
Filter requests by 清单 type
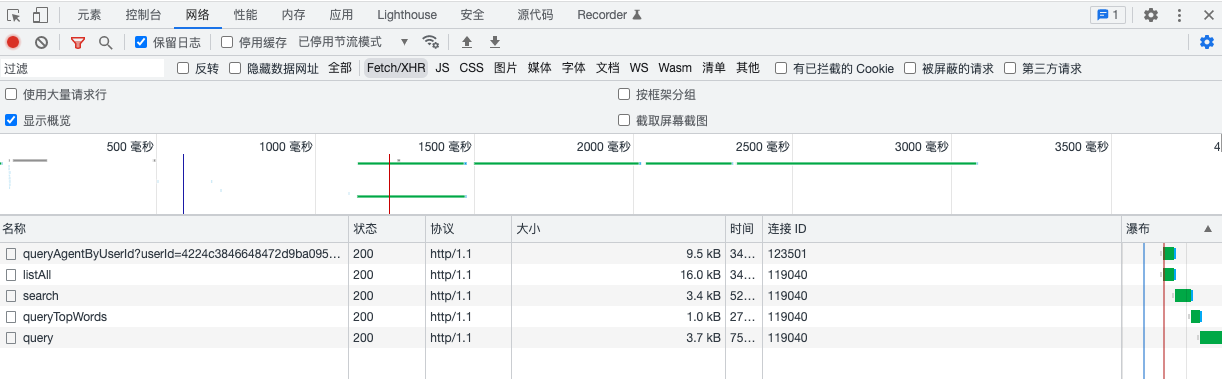[713, 68]
